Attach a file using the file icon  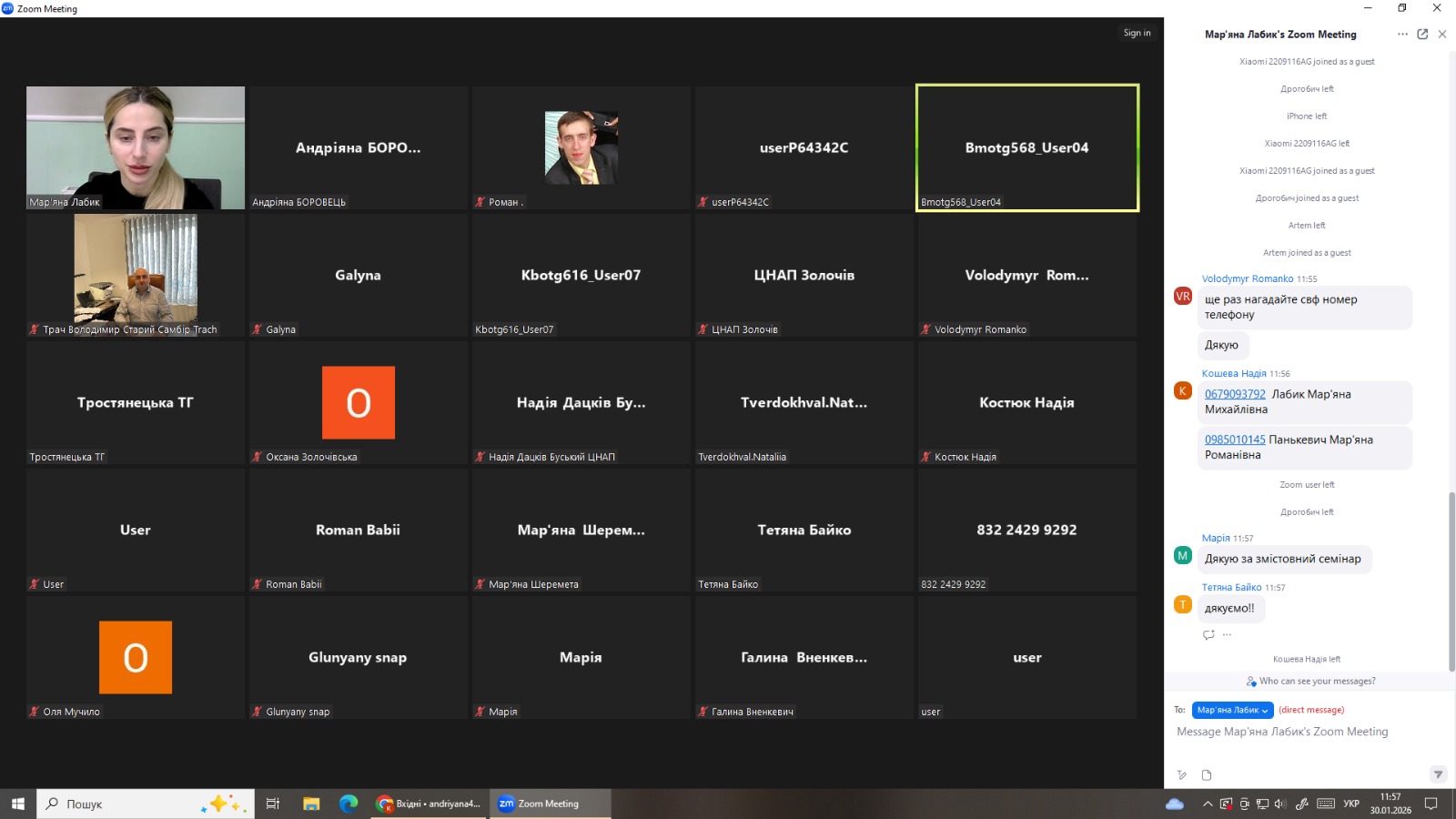1207,775
